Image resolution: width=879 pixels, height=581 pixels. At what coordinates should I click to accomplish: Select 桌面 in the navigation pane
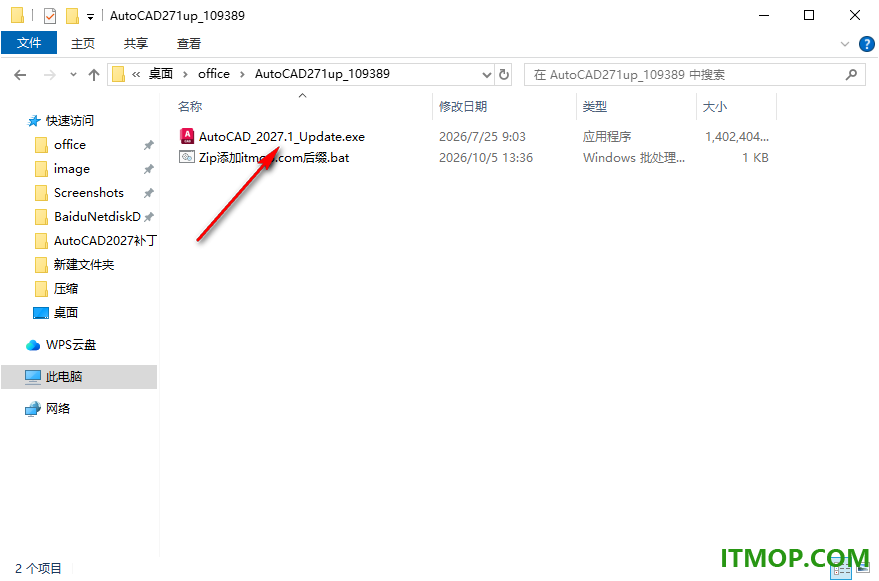click(66, 312)
